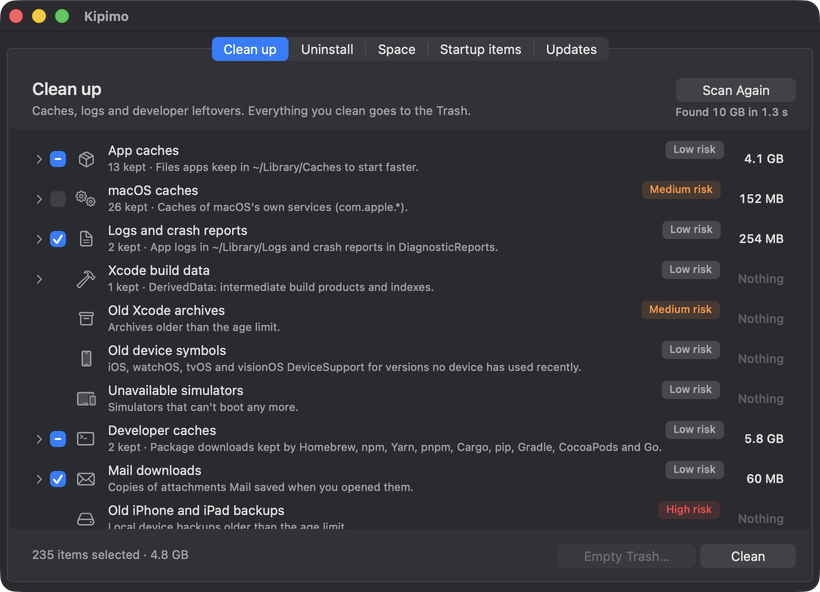
Task: Click the Clean button
Action: (748, 556)
